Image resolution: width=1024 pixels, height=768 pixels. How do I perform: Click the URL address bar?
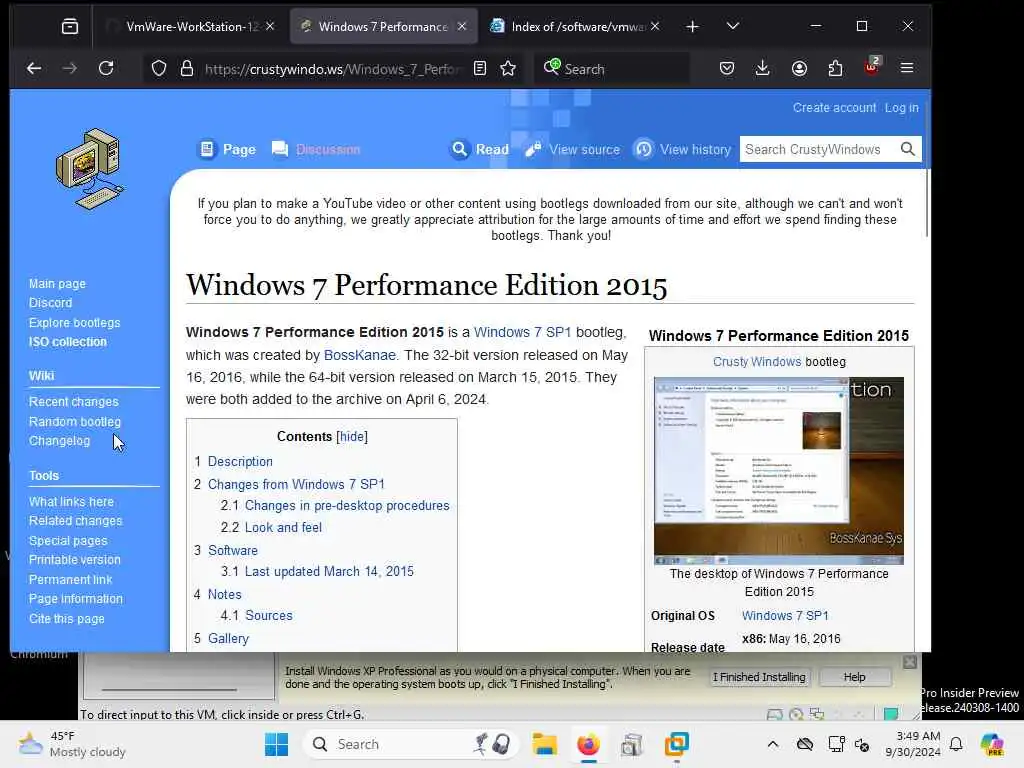click(x=332, y=69)
